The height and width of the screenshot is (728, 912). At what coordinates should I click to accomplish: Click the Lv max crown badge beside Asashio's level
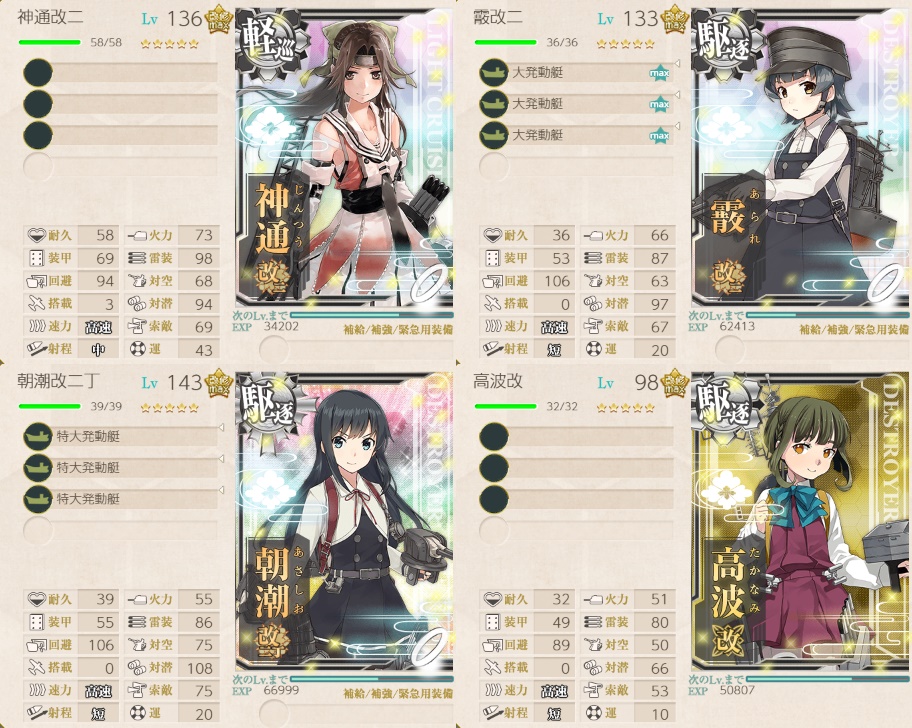[218, 382]
